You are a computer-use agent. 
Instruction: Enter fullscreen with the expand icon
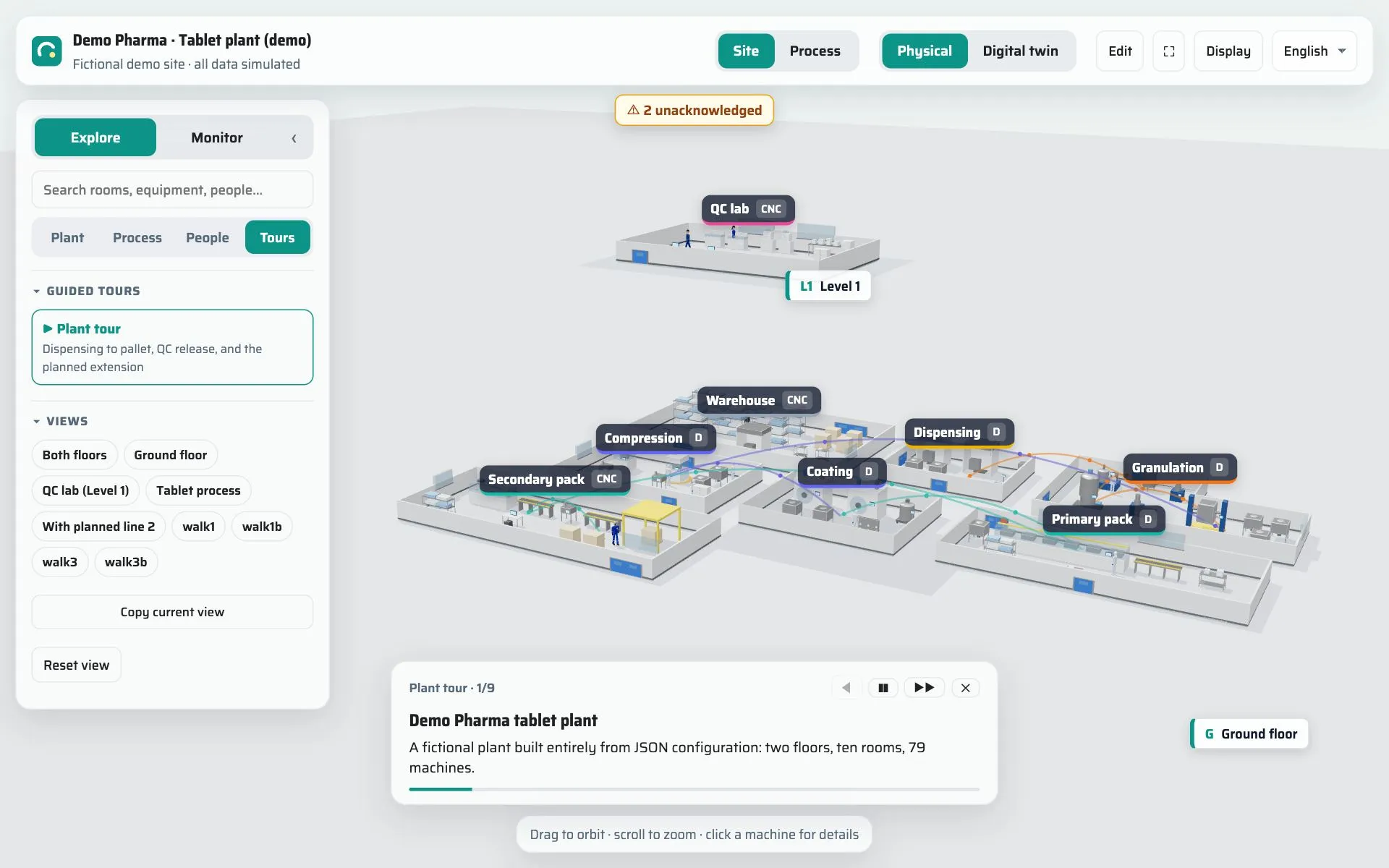[1168, 51]
